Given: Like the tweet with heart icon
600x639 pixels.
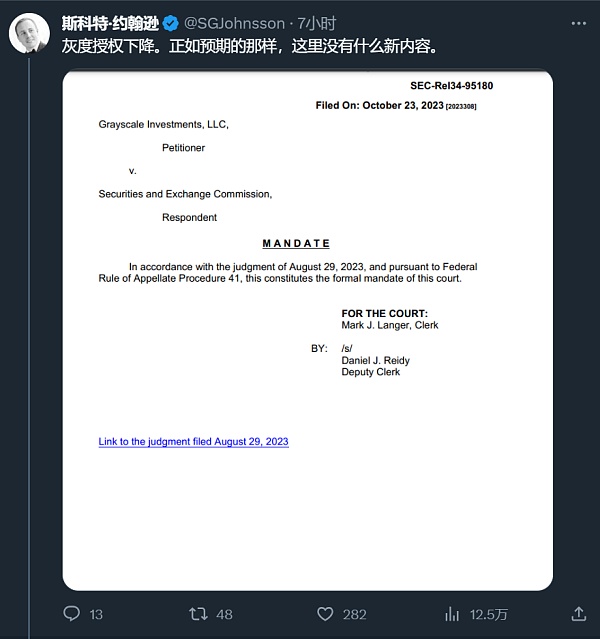Looking at the screenshot, I should [325, 614].
